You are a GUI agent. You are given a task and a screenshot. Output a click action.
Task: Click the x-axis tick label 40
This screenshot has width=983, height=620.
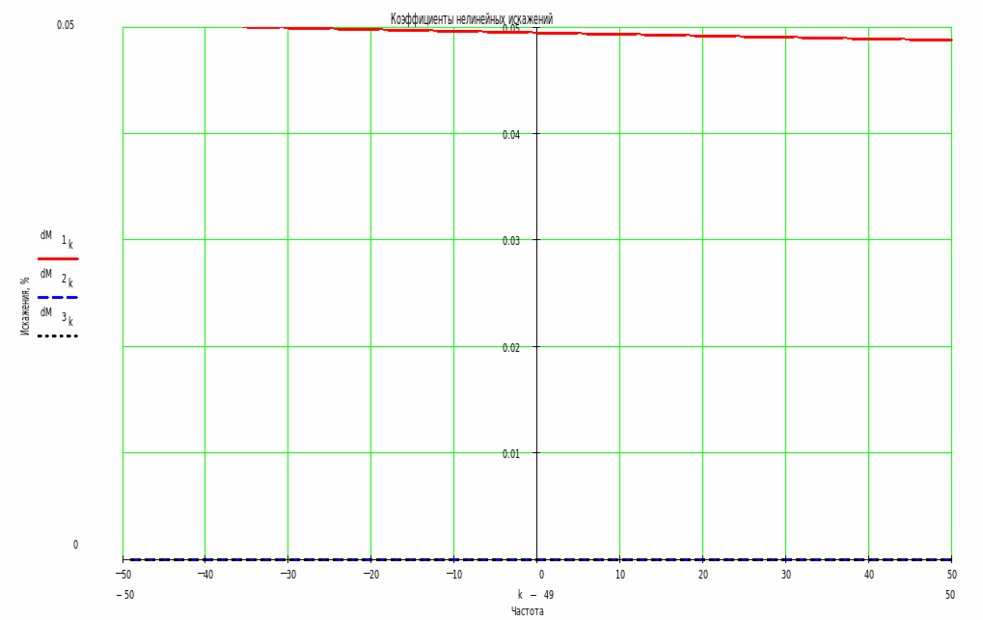(869, 574)
